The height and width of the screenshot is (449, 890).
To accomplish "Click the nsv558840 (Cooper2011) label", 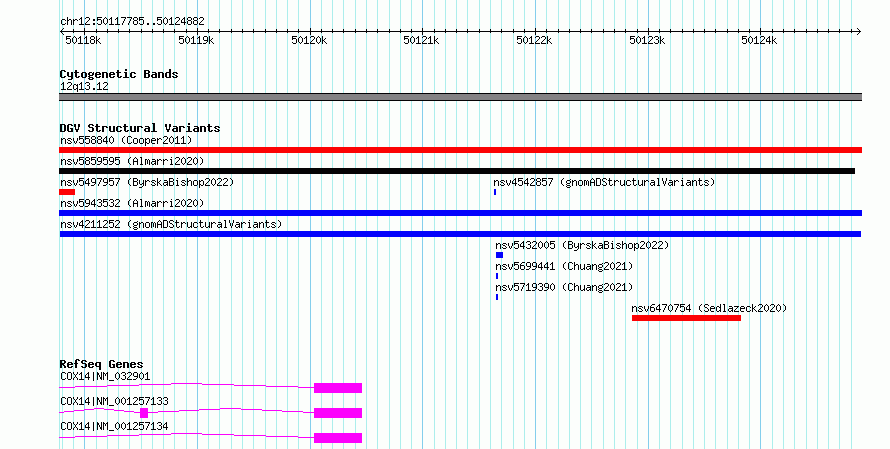I will [126, 140].
